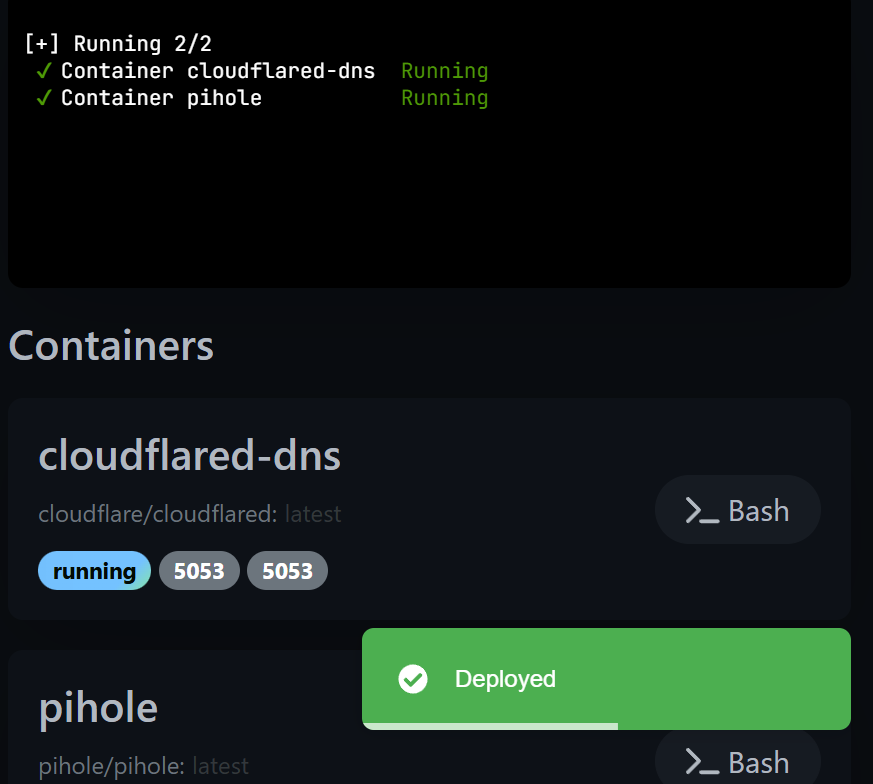Click the white checkmark icon in Deployed notification
Viewport: 873px width, 784px height.
pos(412,679)
